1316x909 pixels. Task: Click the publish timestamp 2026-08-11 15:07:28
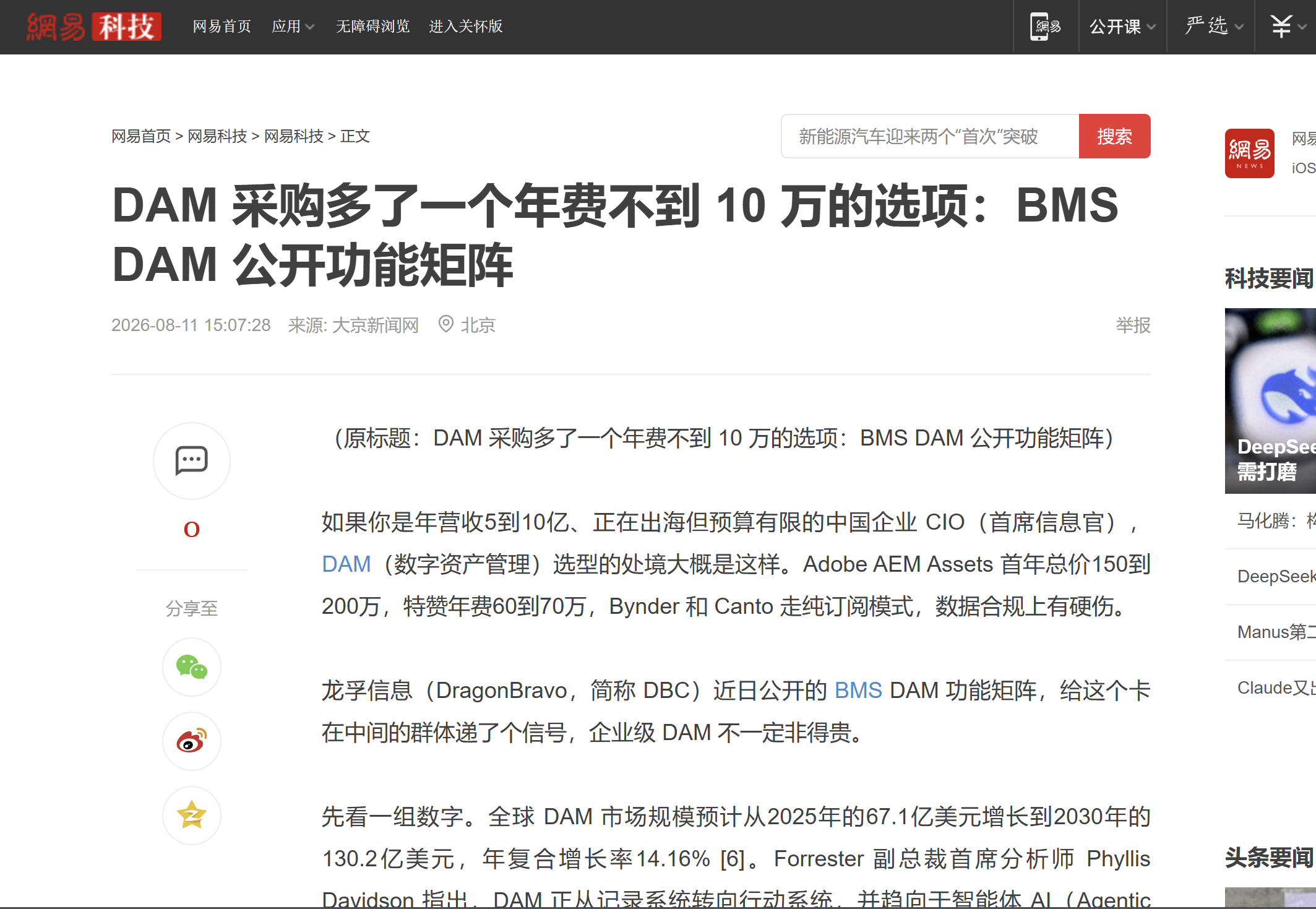pyautogui.click(x=191, y=325)
